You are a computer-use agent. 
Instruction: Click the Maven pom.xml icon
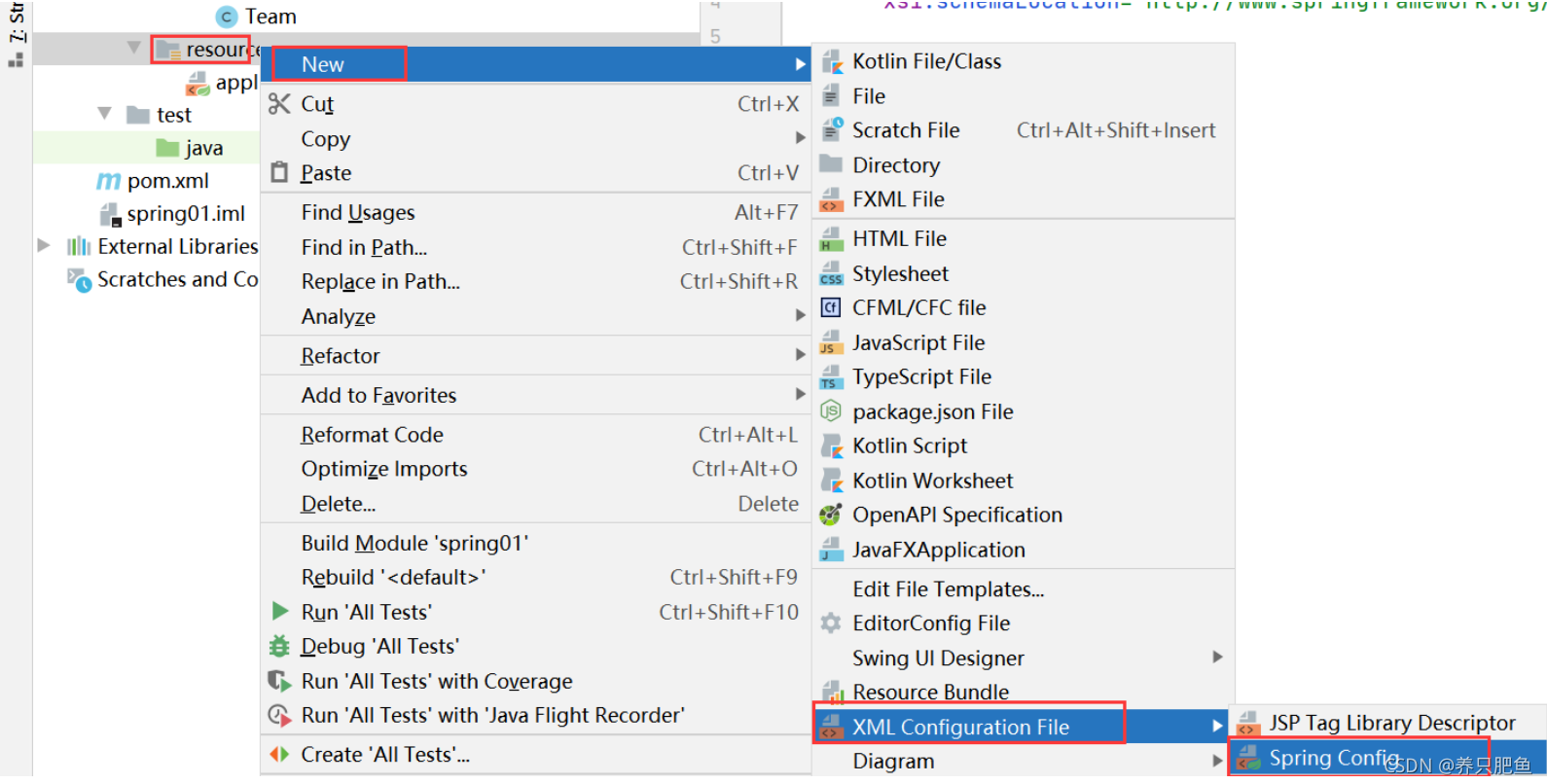pyautogui.click(x=109, y=181)
